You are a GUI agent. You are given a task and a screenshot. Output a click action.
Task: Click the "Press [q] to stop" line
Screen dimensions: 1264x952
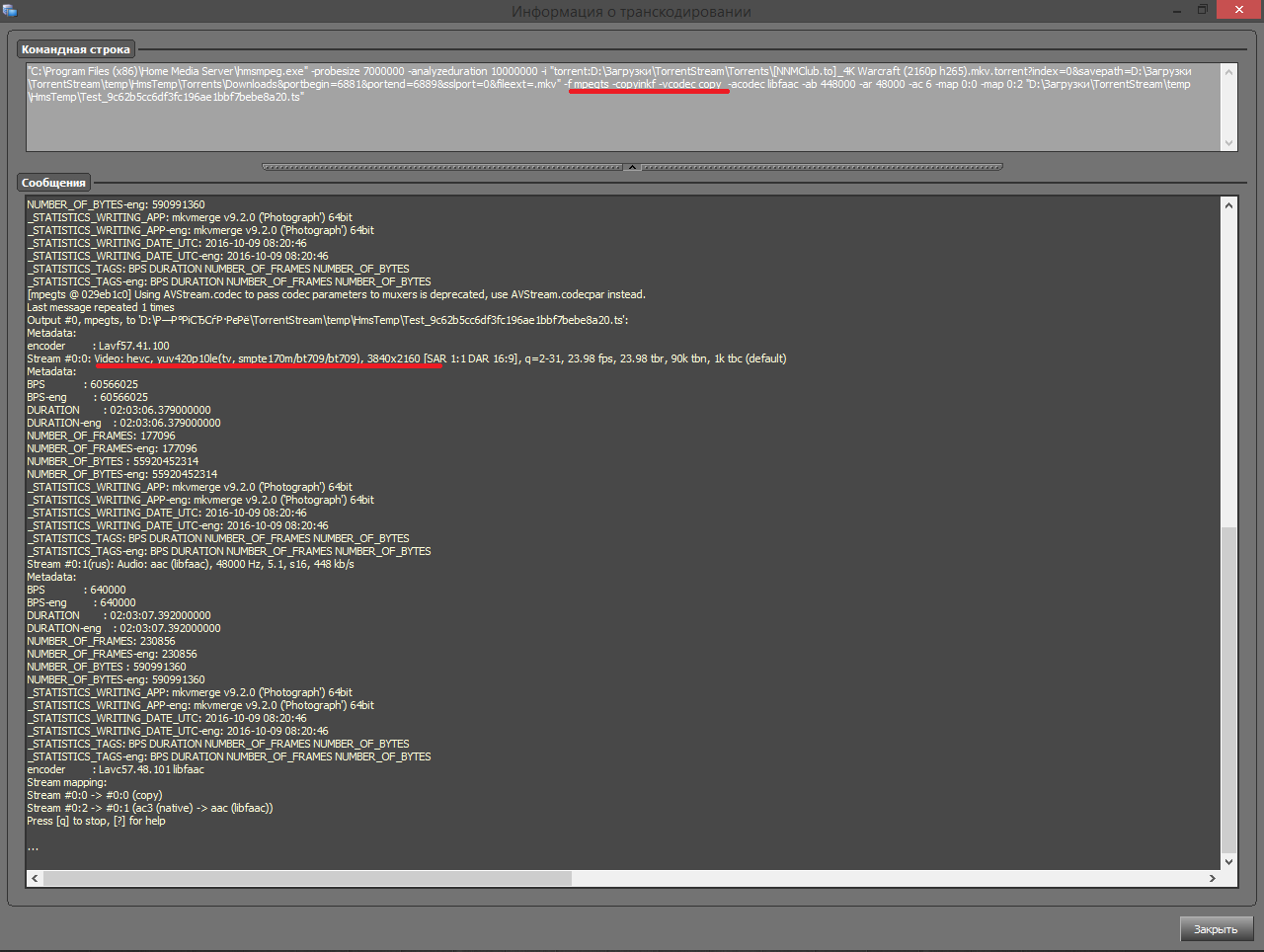(96, 821)
